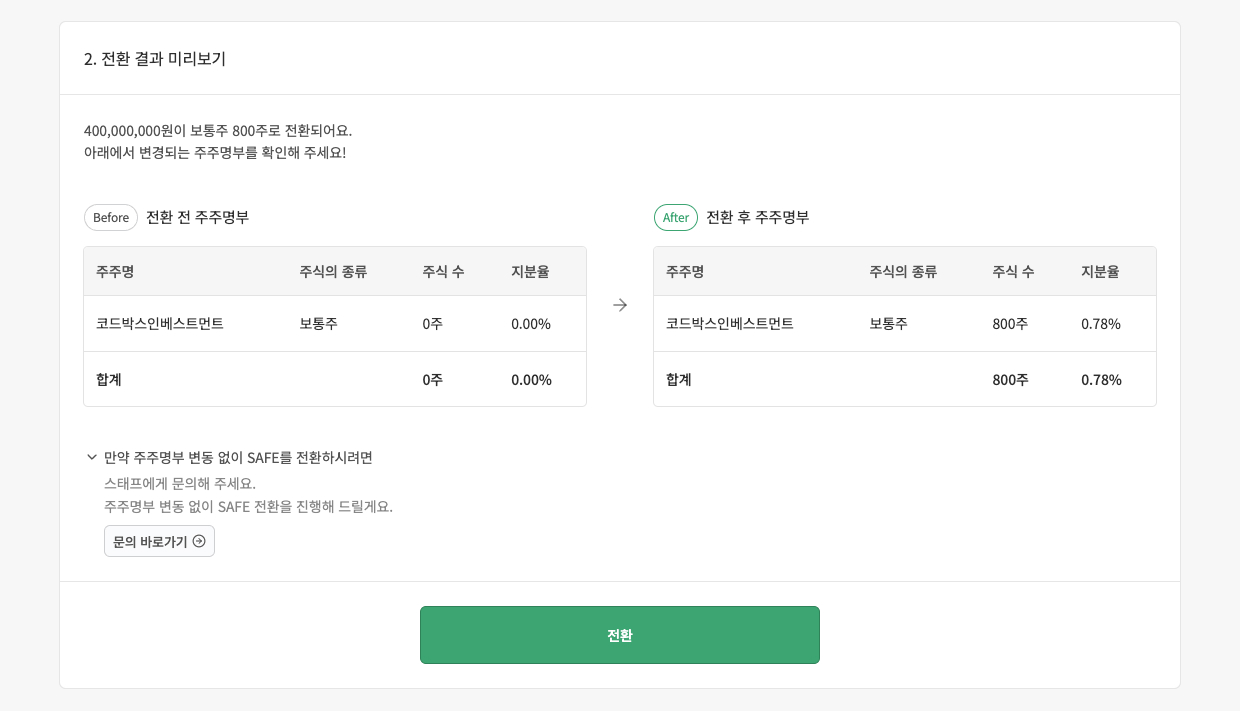Click the 지분율 column header in Before table
The height and width of the screenshot is (711, 1240).
(x=530, y=270)
